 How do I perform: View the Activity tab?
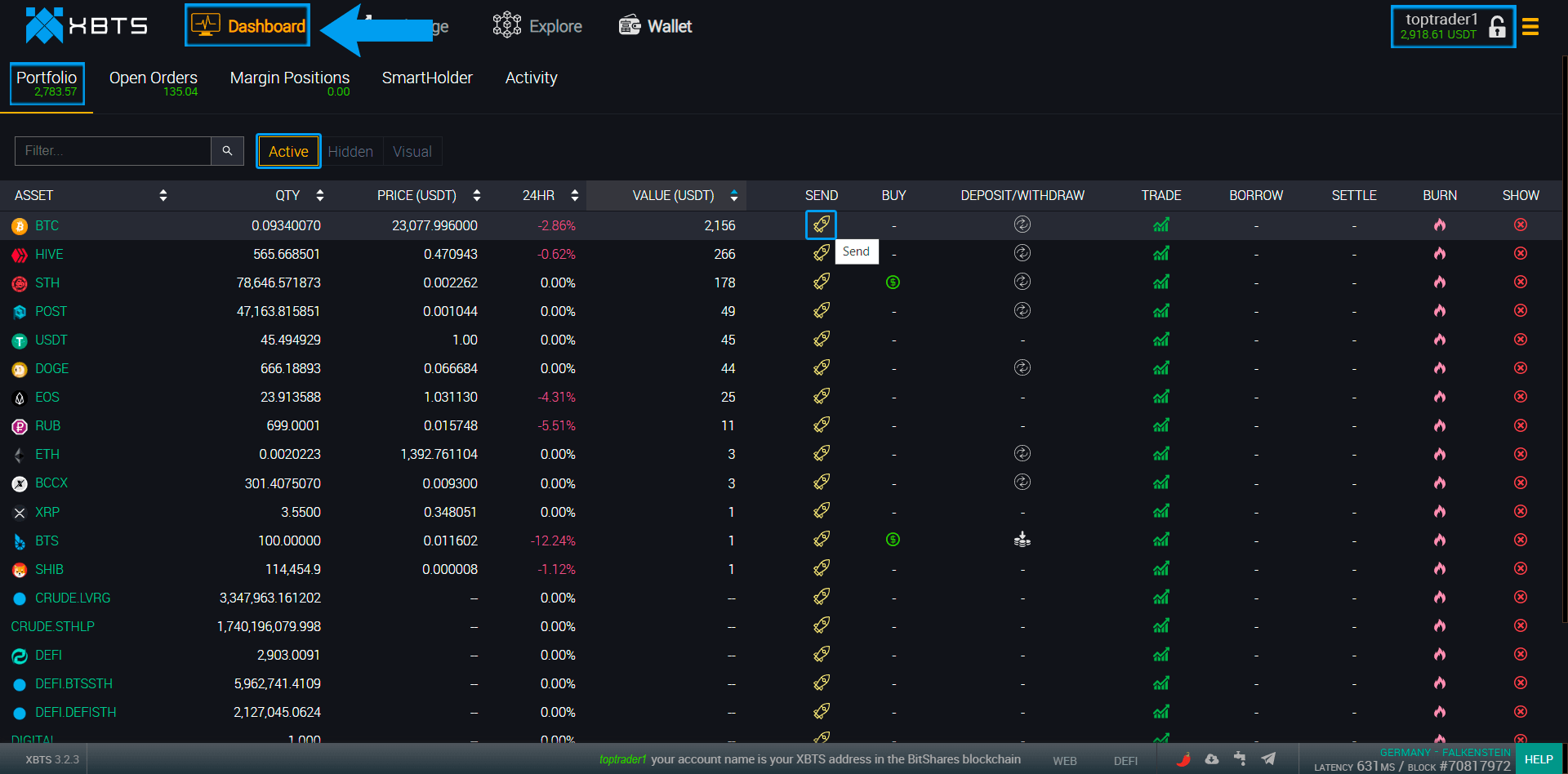(532, 78)
